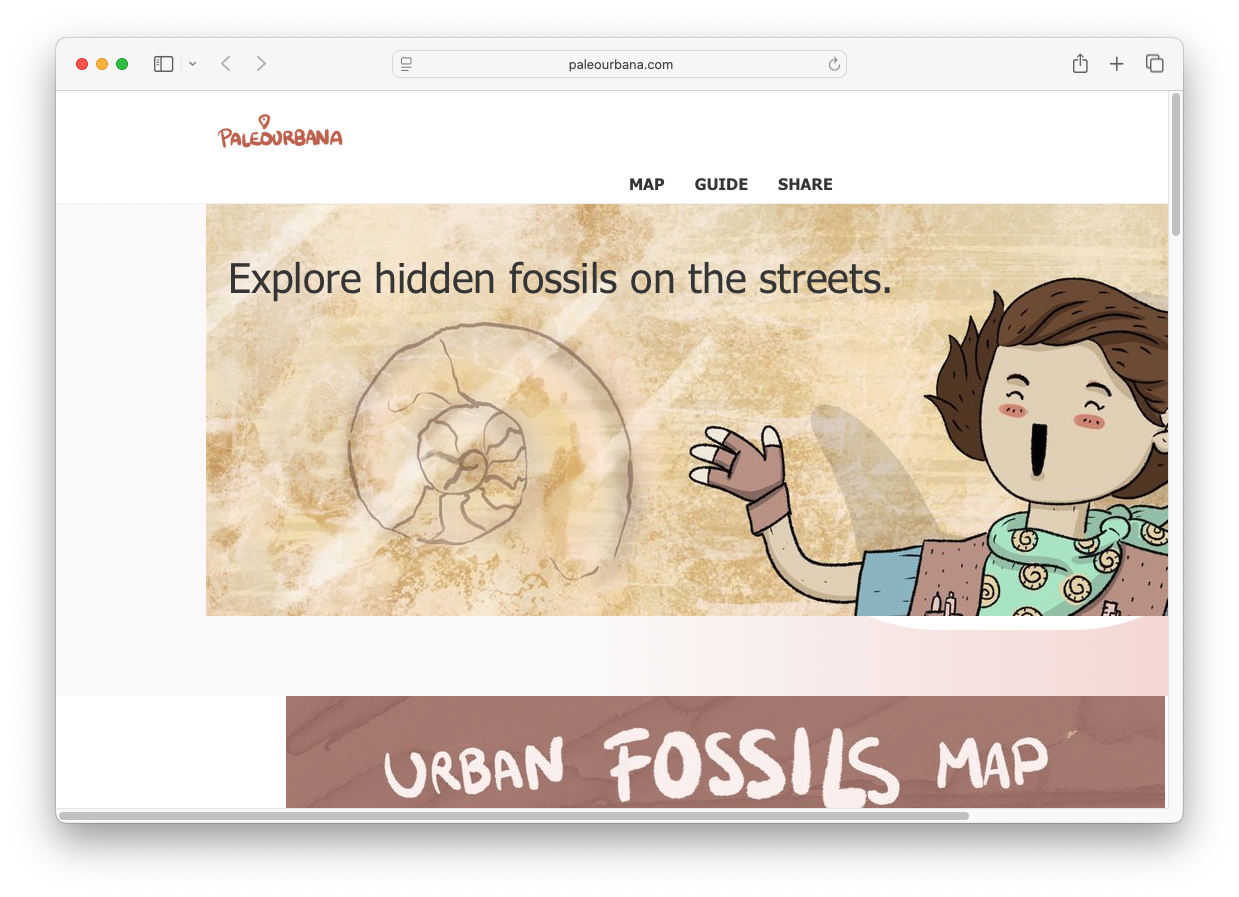Viewport: 1239px width, 897px height.
Task: Reload the page with the refresh icon
Action: pos(834,64)
